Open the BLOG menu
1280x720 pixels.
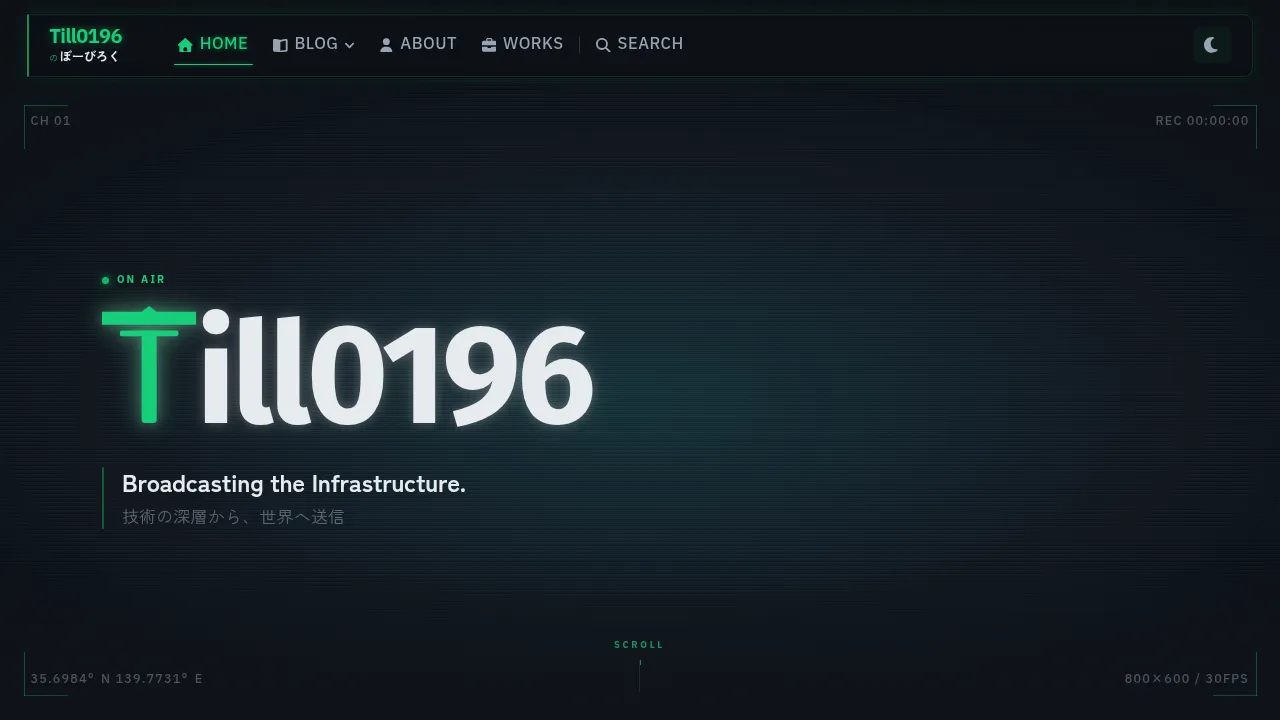(316, 44)
